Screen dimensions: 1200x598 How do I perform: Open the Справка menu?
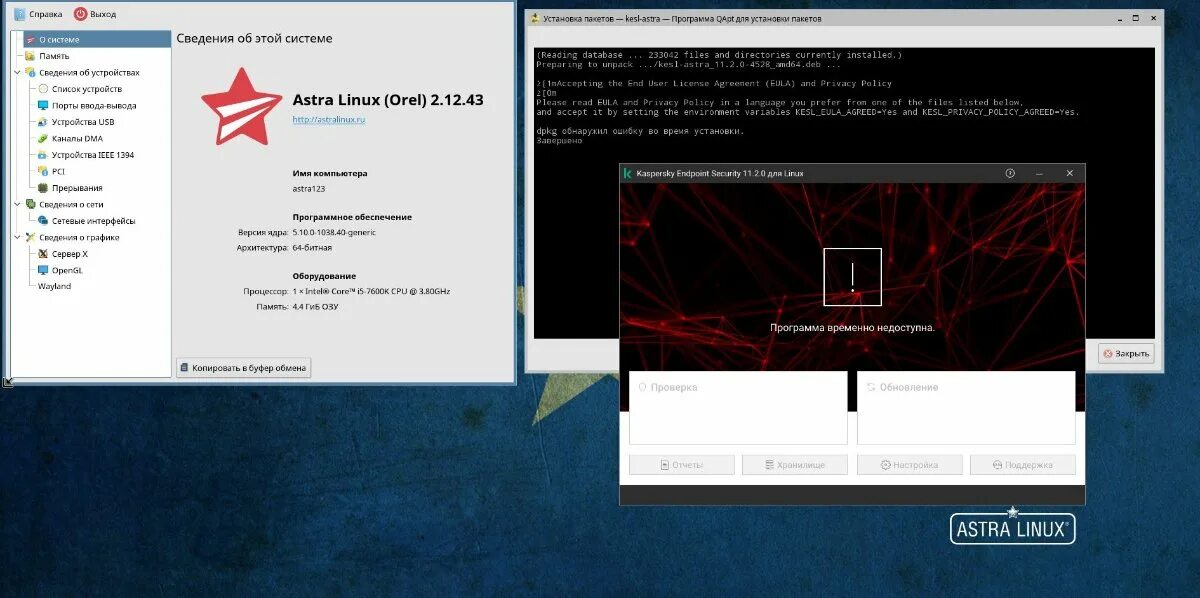38,14
